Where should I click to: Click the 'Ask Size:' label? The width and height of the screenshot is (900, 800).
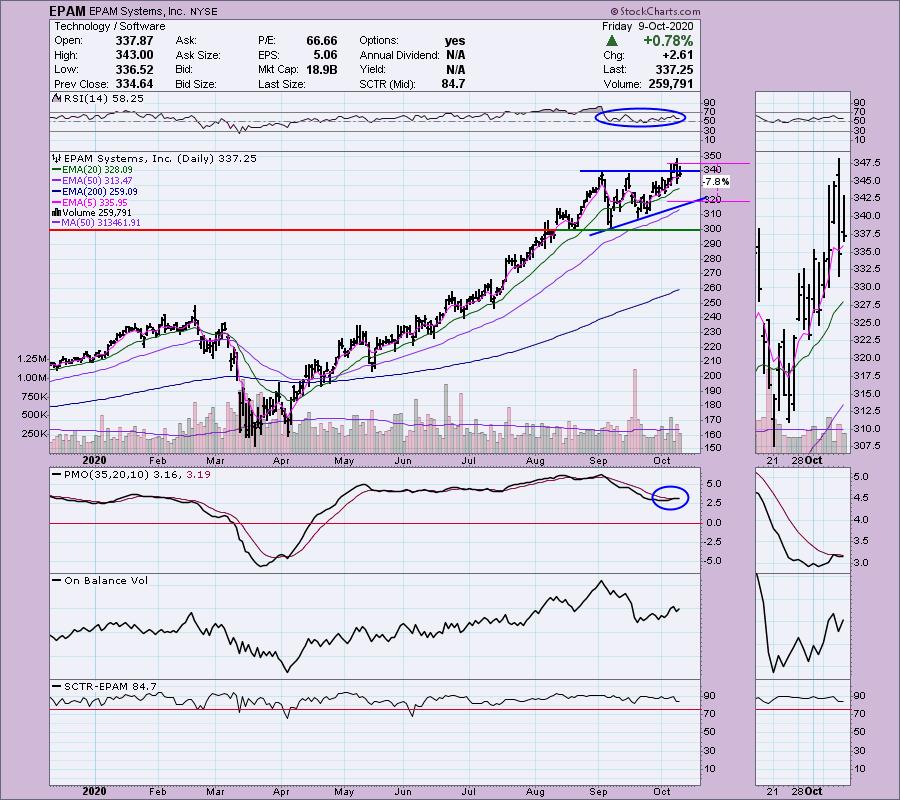pyautogui.click(x=198, y=55)
